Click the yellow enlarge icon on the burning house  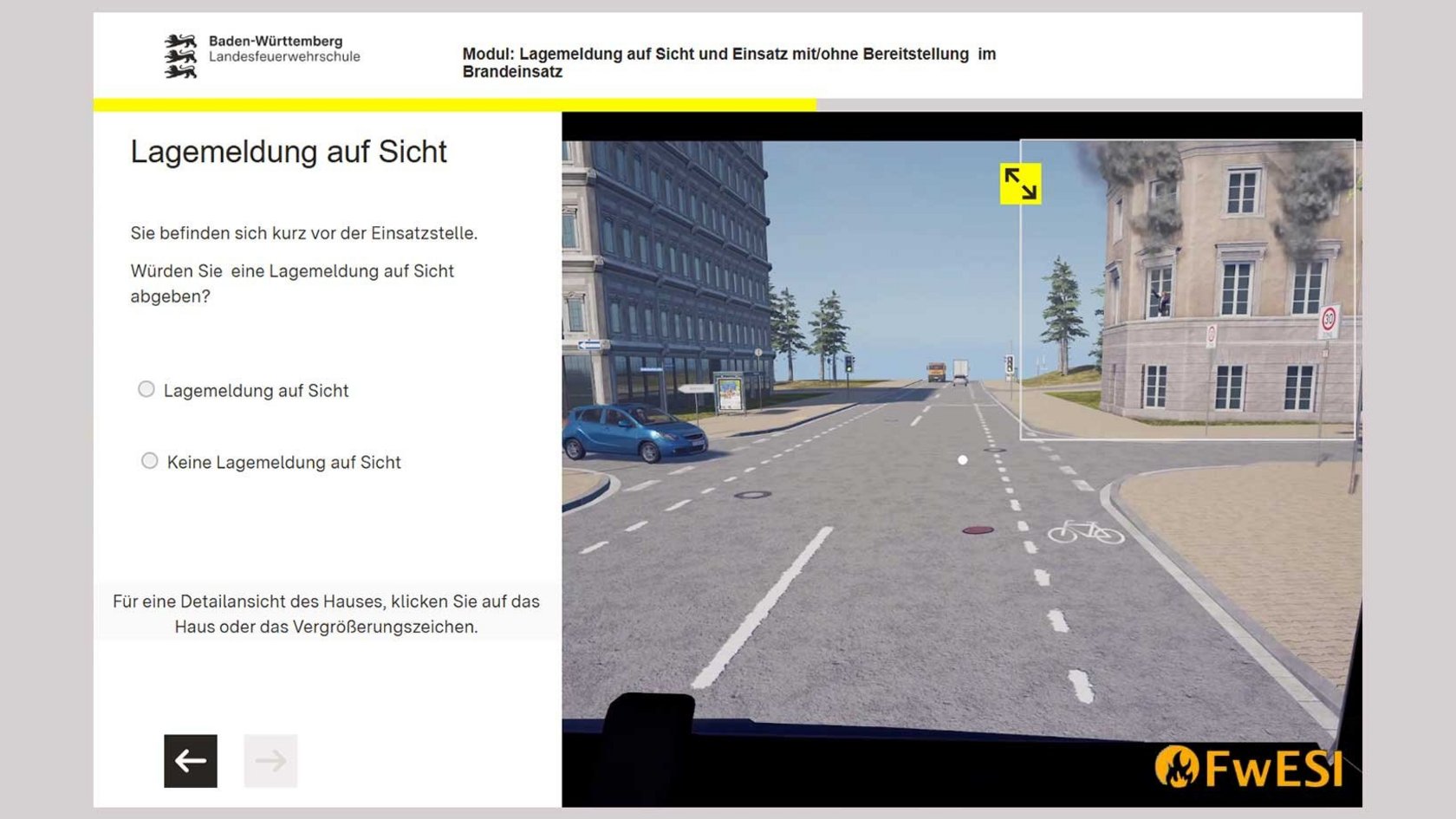(1019, 184)
